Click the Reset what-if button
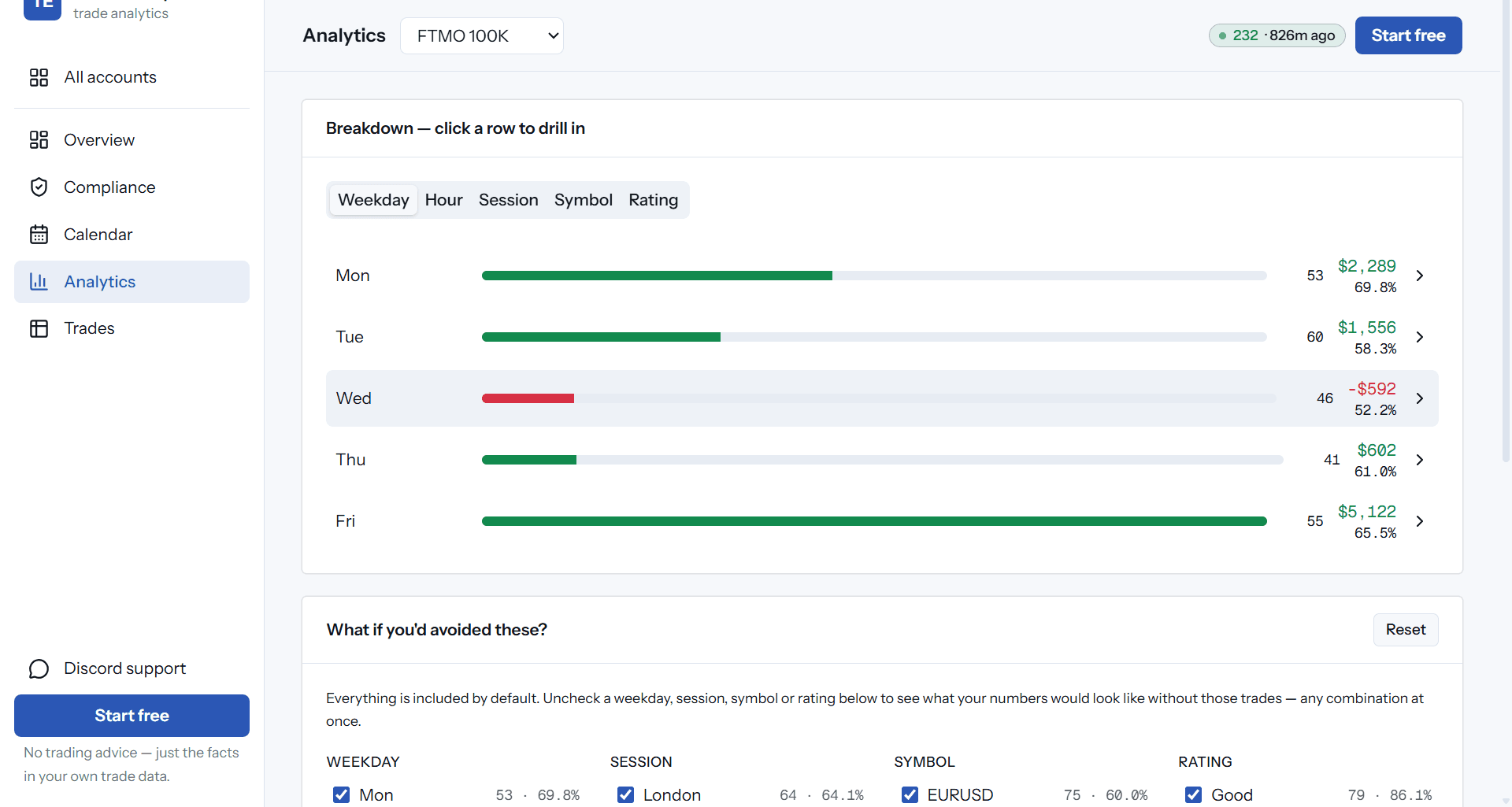This screenshot has width=1512, height=807. click(1406, 630)
